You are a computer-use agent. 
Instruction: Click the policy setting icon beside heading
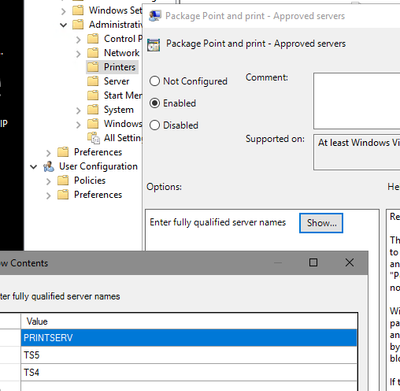[x=154, y=45]
